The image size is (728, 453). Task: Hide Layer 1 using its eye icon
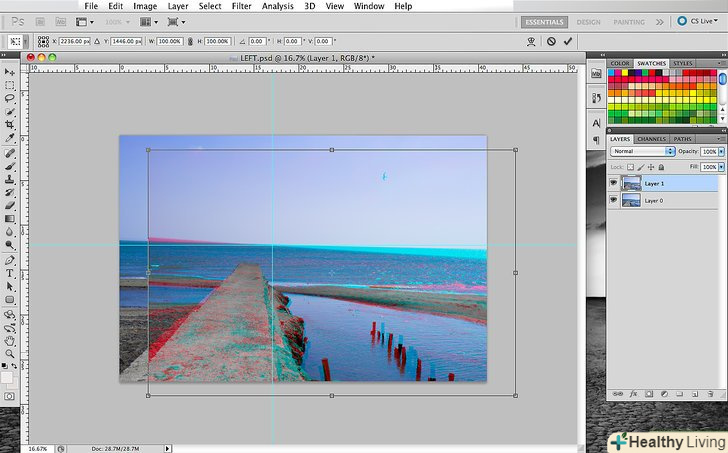[614, 183]
